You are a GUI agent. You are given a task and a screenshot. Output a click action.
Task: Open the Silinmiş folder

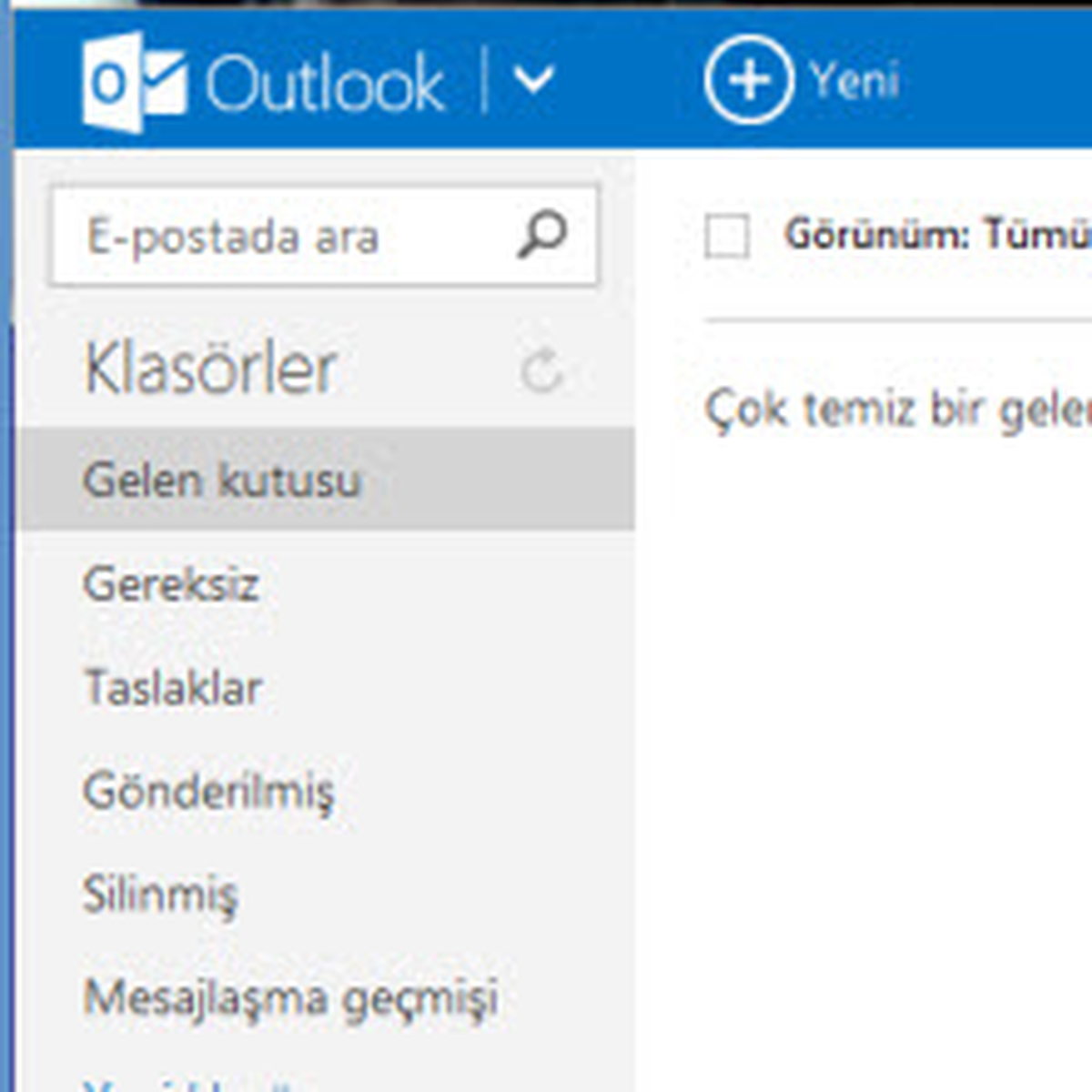pos(160,895)
